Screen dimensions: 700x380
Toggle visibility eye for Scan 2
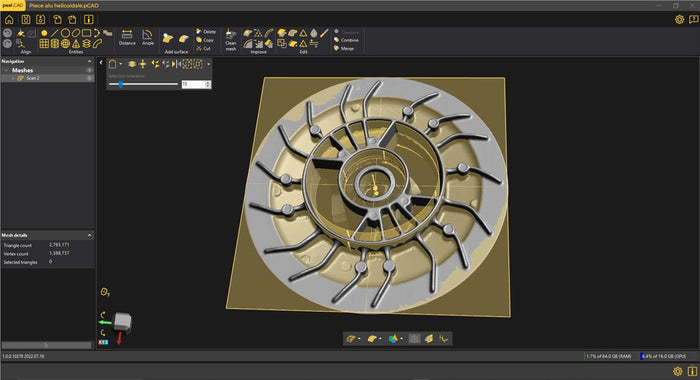[89, 78]
